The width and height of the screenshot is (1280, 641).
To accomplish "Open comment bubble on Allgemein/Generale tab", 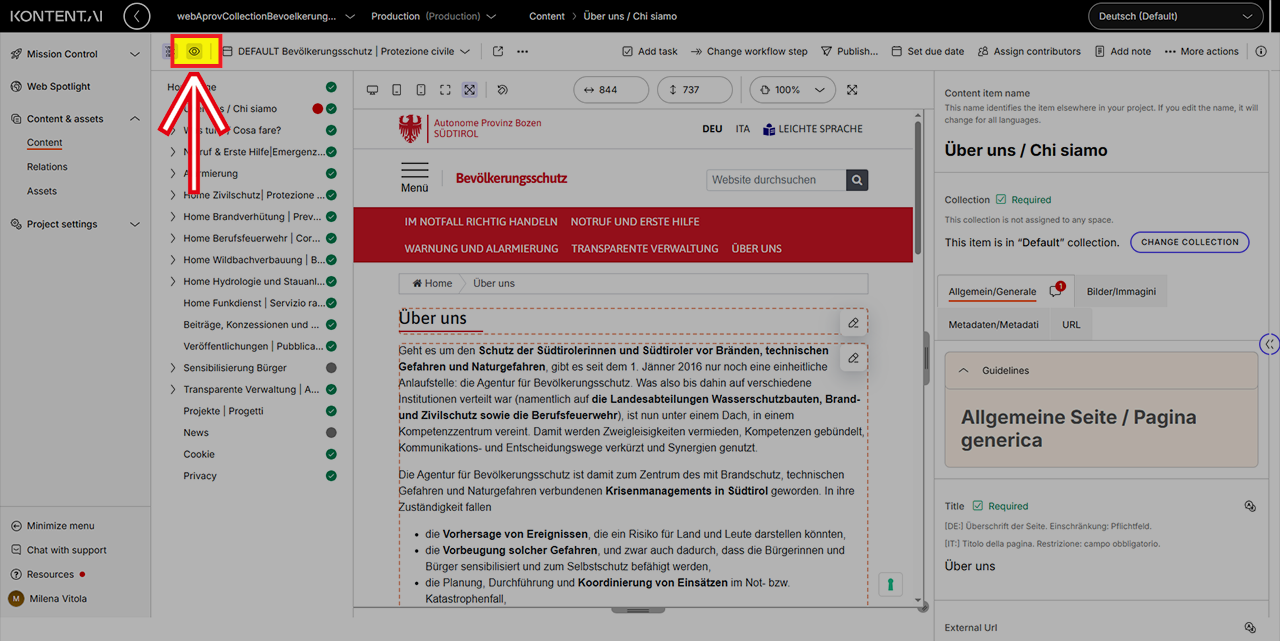I will click(x=1055, y=291).
